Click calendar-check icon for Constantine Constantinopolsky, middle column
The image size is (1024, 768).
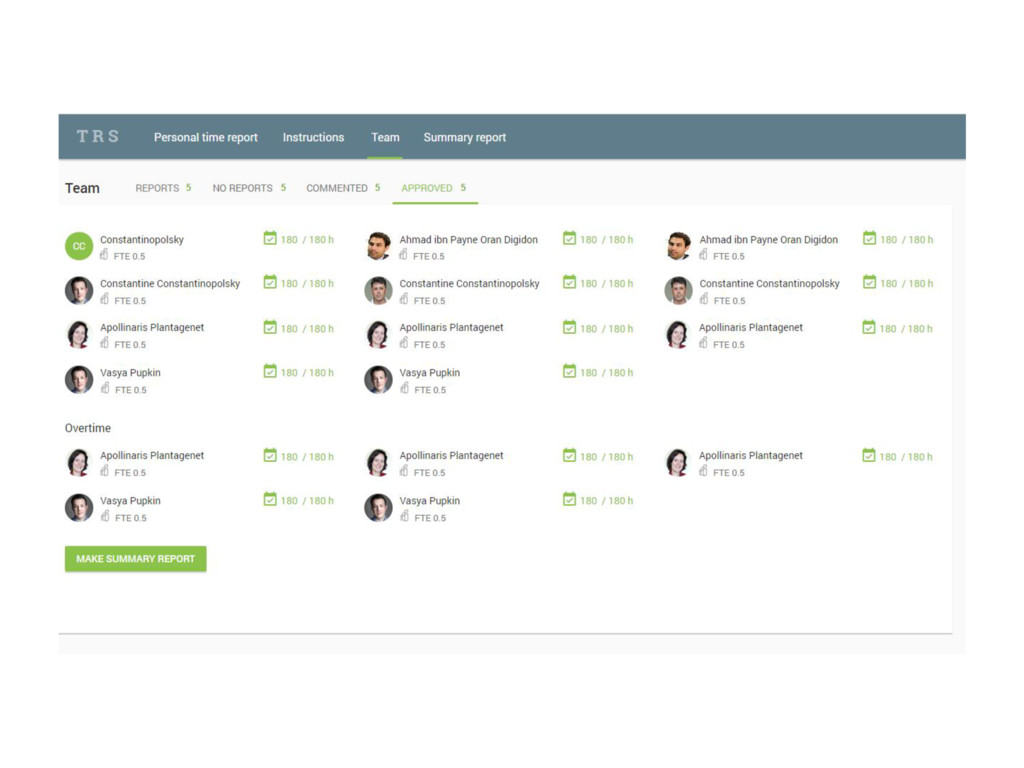(569, 282)
